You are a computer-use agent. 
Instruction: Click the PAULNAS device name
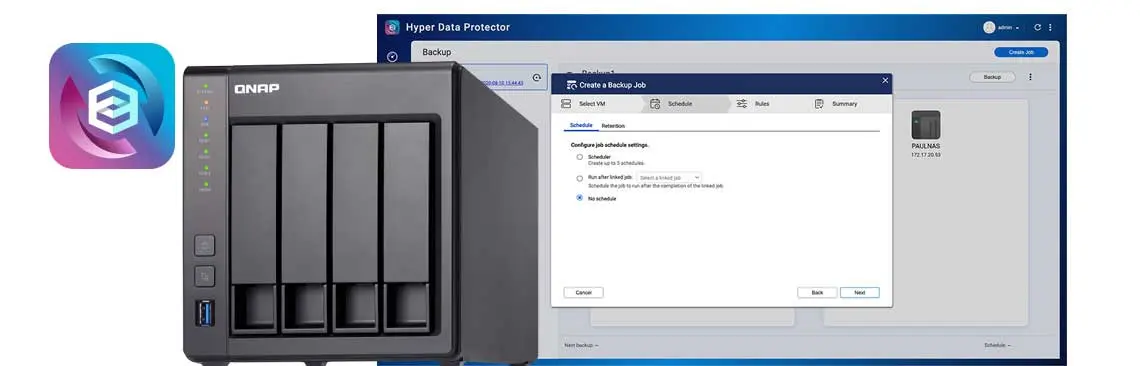[x=926, y=146]
